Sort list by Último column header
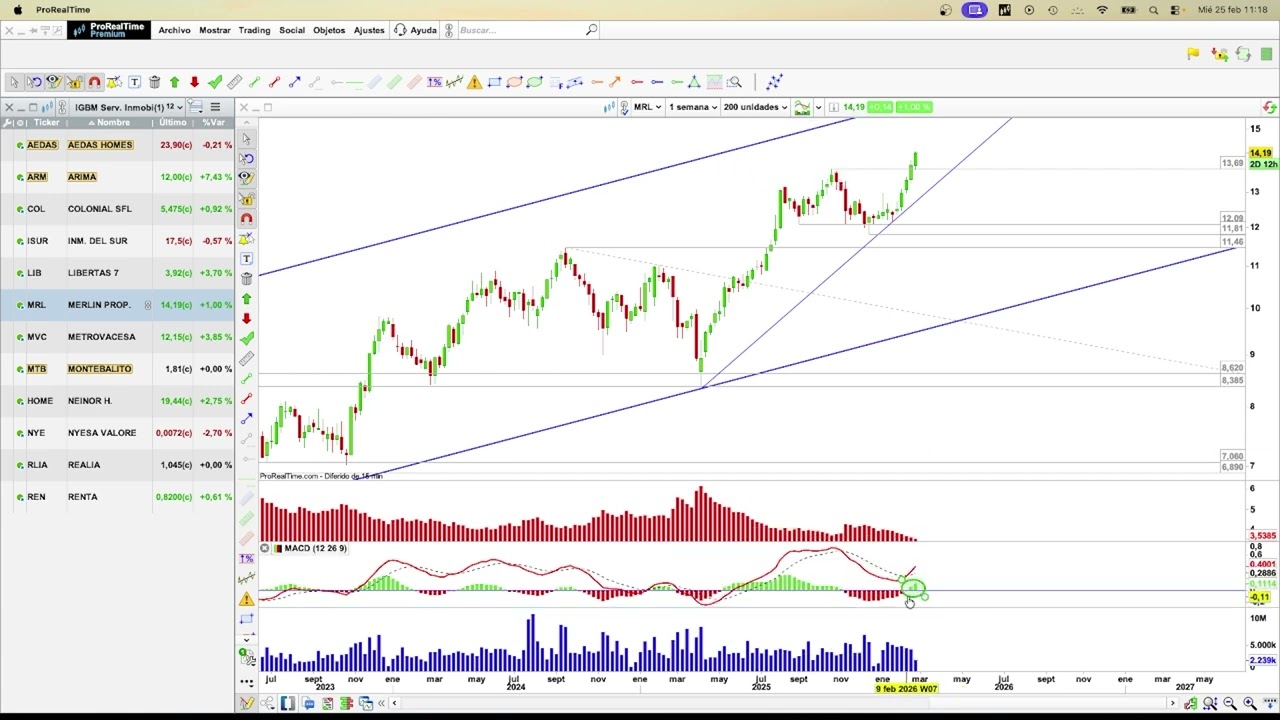Viewport: 1280px width, 720px height. 173,123
